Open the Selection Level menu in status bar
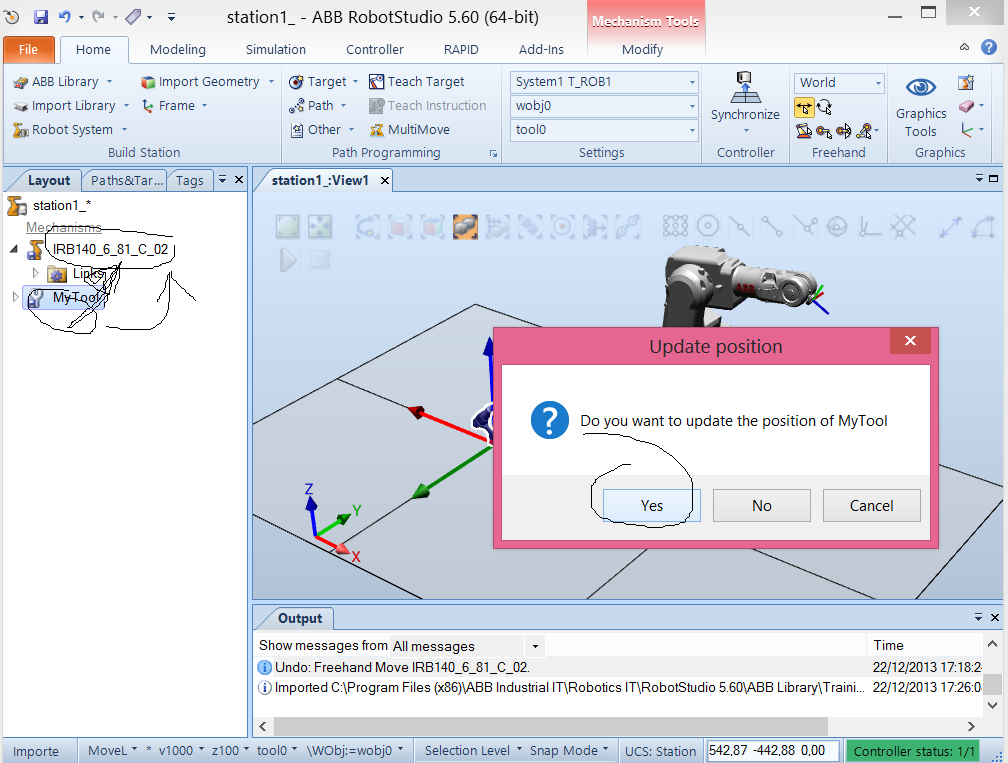The image size is (1008, 763). (473, 750)
